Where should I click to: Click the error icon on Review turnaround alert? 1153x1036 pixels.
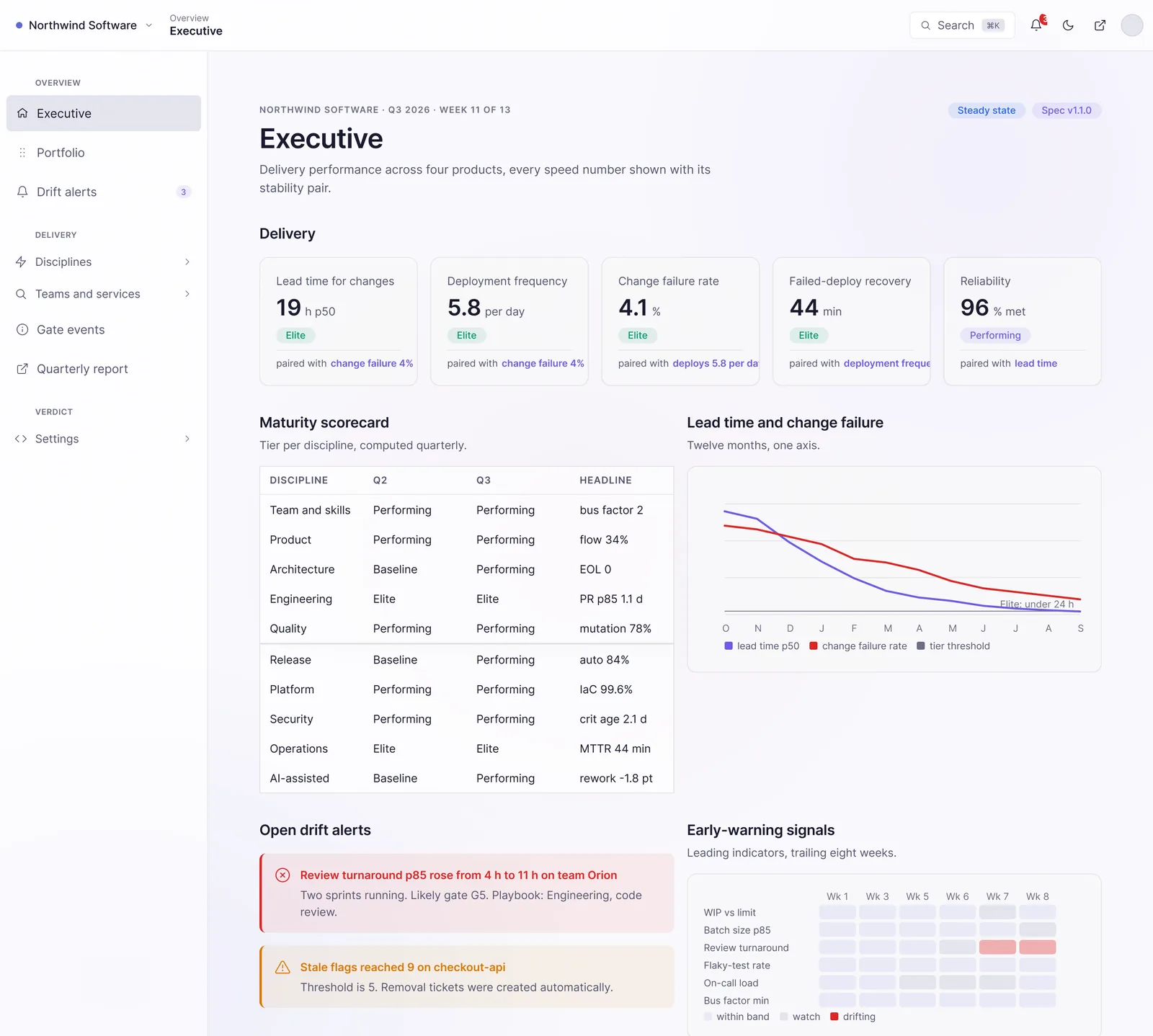tap(282, 875)
